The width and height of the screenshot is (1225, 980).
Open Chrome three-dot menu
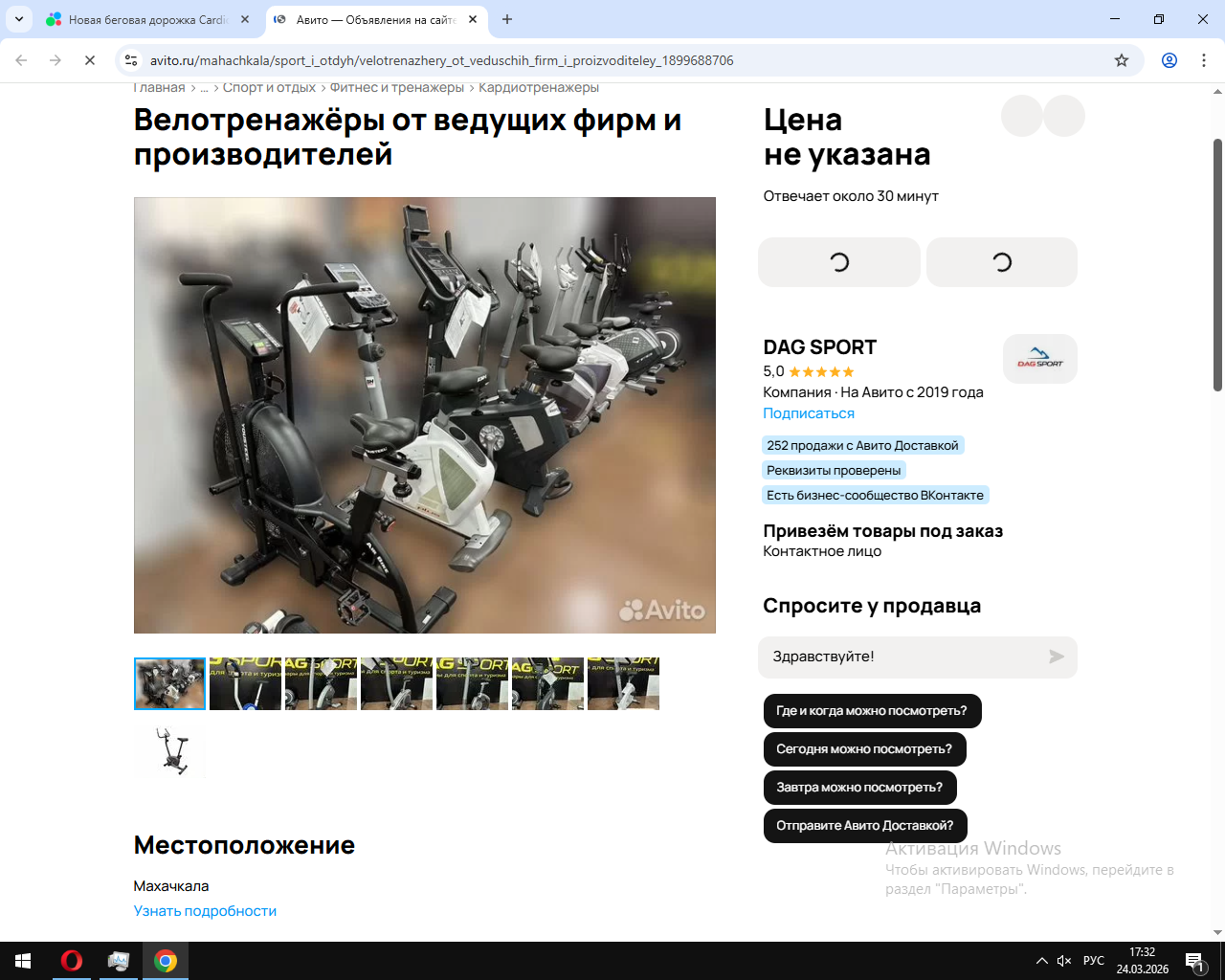1204,60
